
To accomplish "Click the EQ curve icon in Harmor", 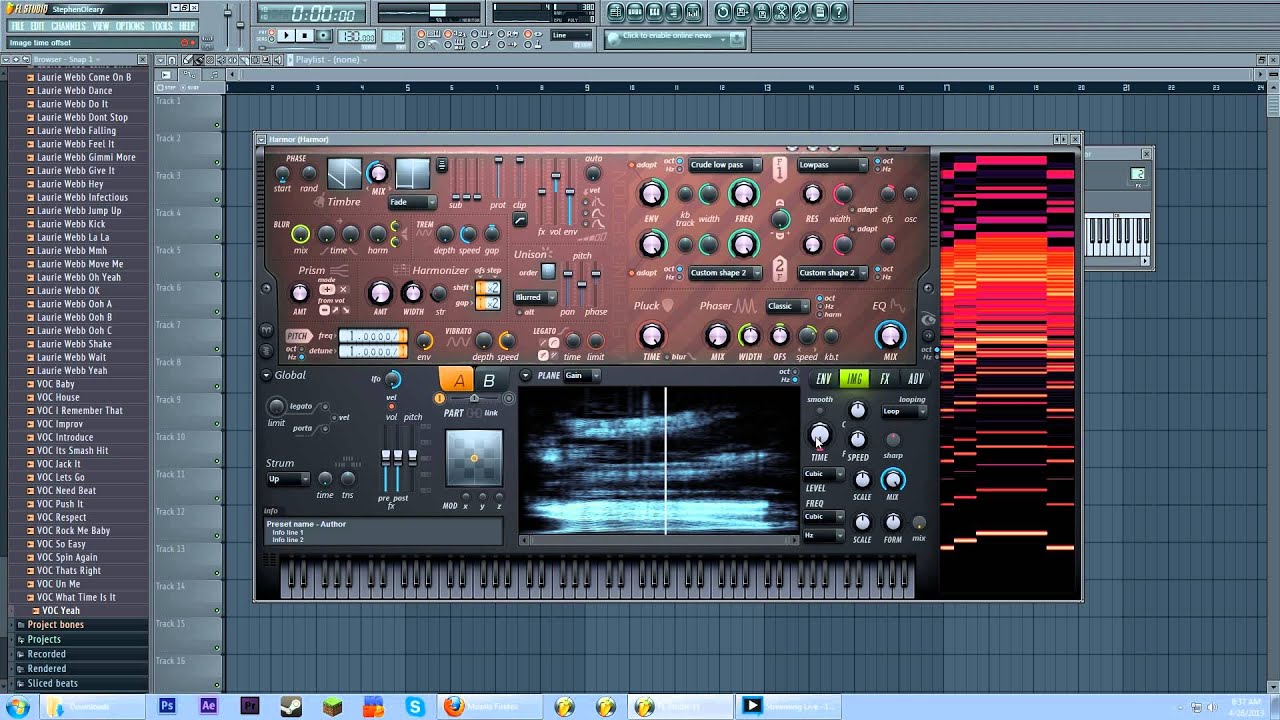I will tap(897, 306).
